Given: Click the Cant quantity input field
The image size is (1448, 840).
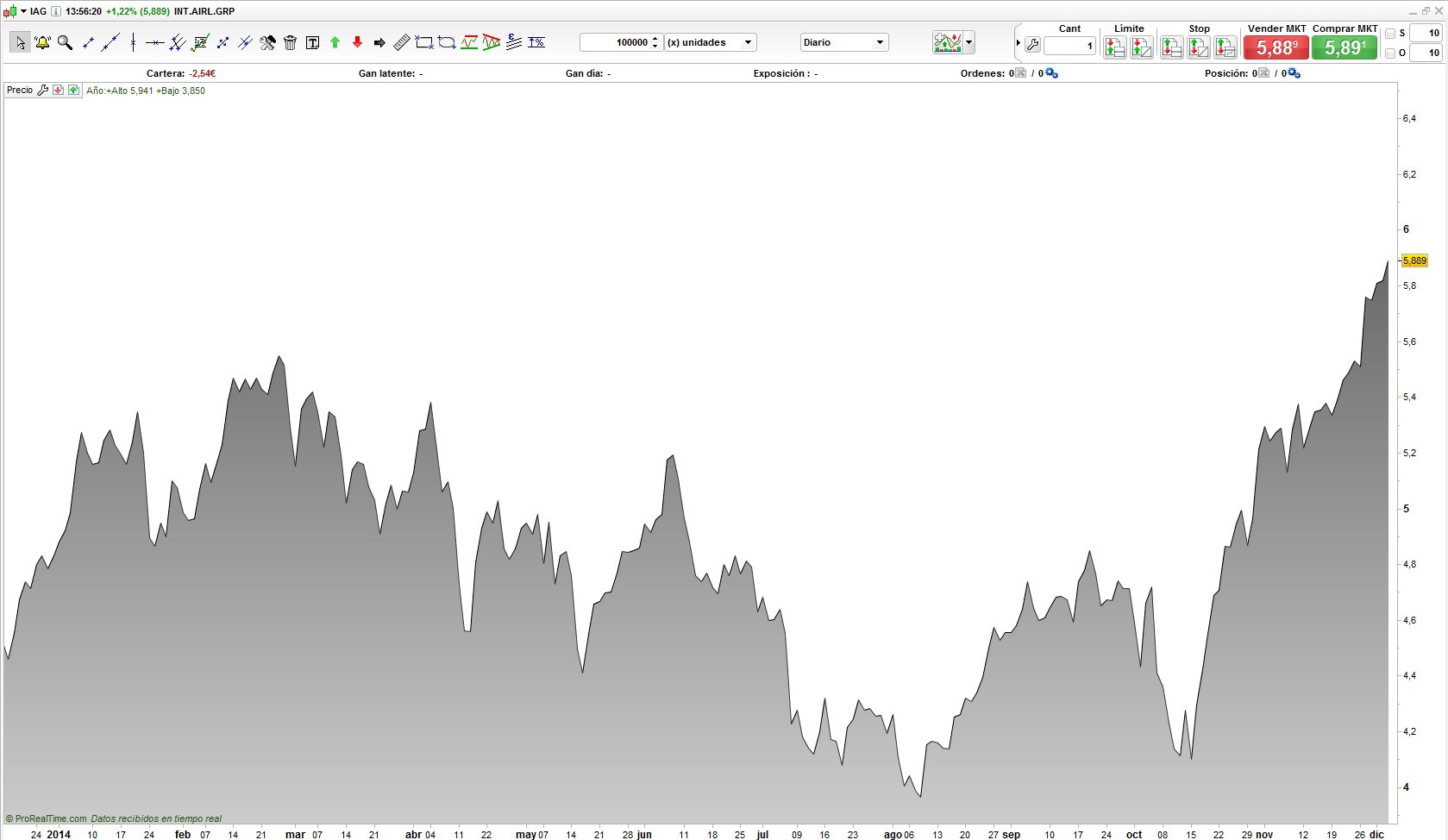Looking at the screenshot, I should (1069, 46).
